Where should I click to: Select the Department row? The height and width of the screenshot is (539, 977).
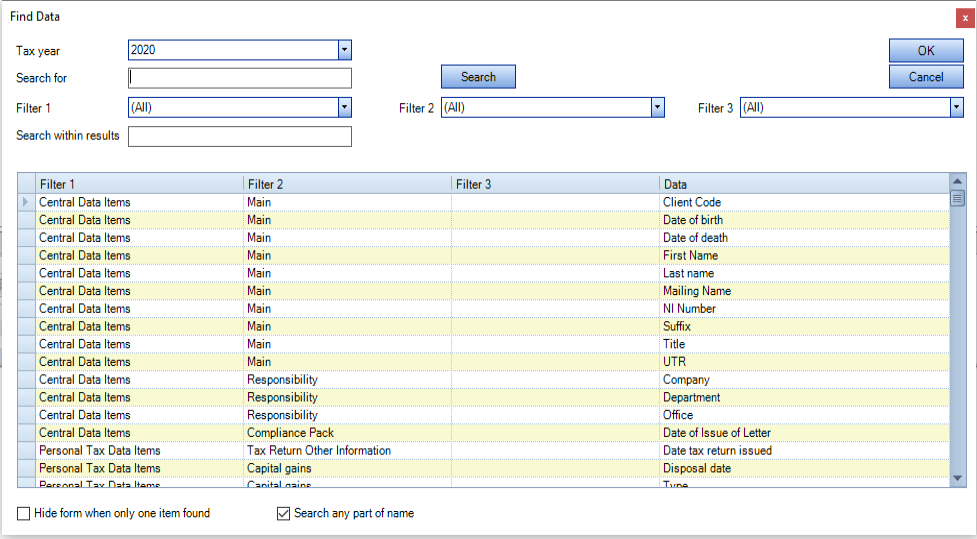pos(483,398)
